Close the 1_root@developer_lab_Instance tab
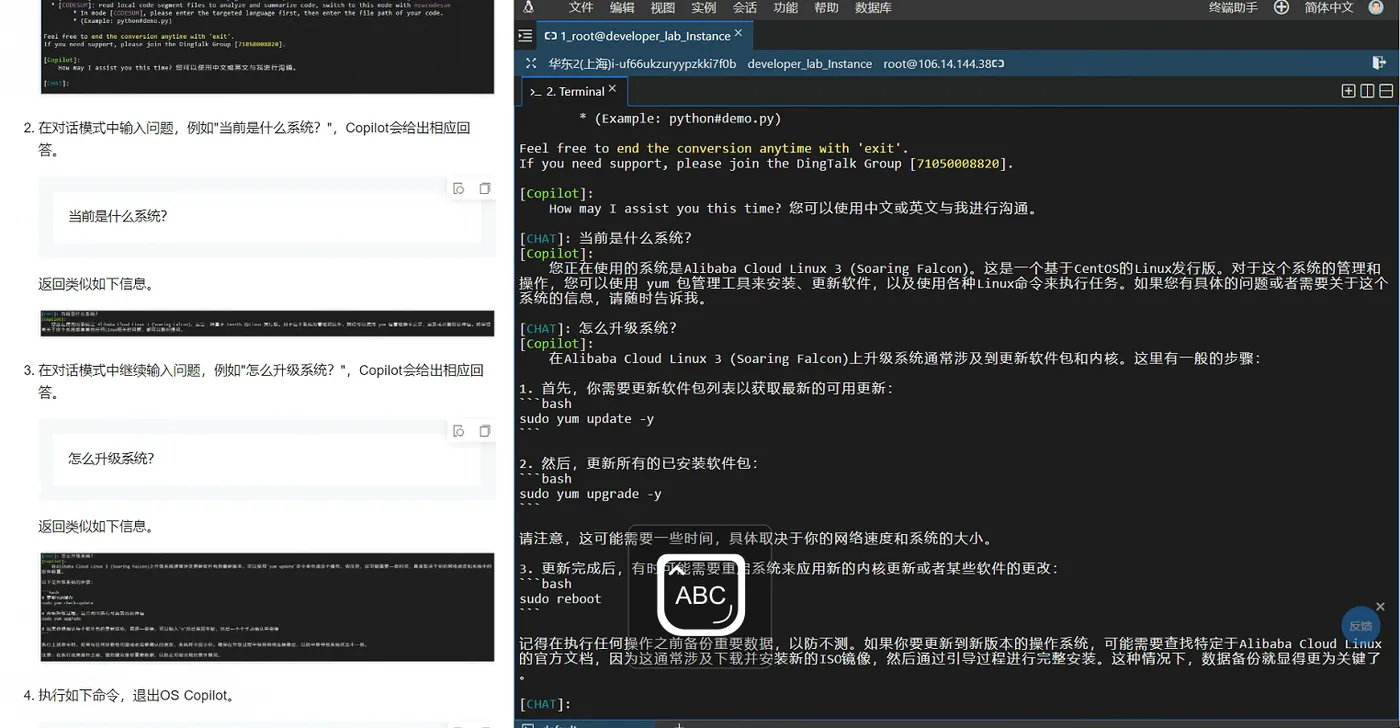The height and width of the screenshot is (728, 1400). click(x=740, y=34)
